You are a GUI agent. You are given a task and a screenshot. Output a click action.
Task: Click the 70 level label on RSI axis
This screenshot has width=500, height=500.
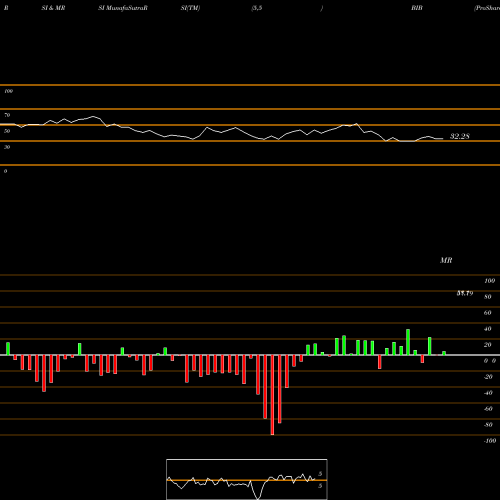(7, 115)
